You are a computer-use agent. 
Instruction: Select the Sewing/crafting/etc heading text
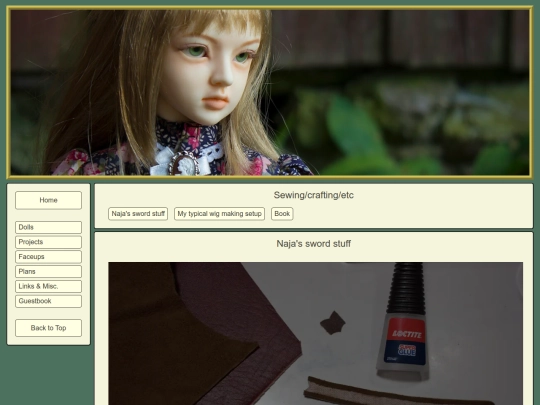(314, 195)
